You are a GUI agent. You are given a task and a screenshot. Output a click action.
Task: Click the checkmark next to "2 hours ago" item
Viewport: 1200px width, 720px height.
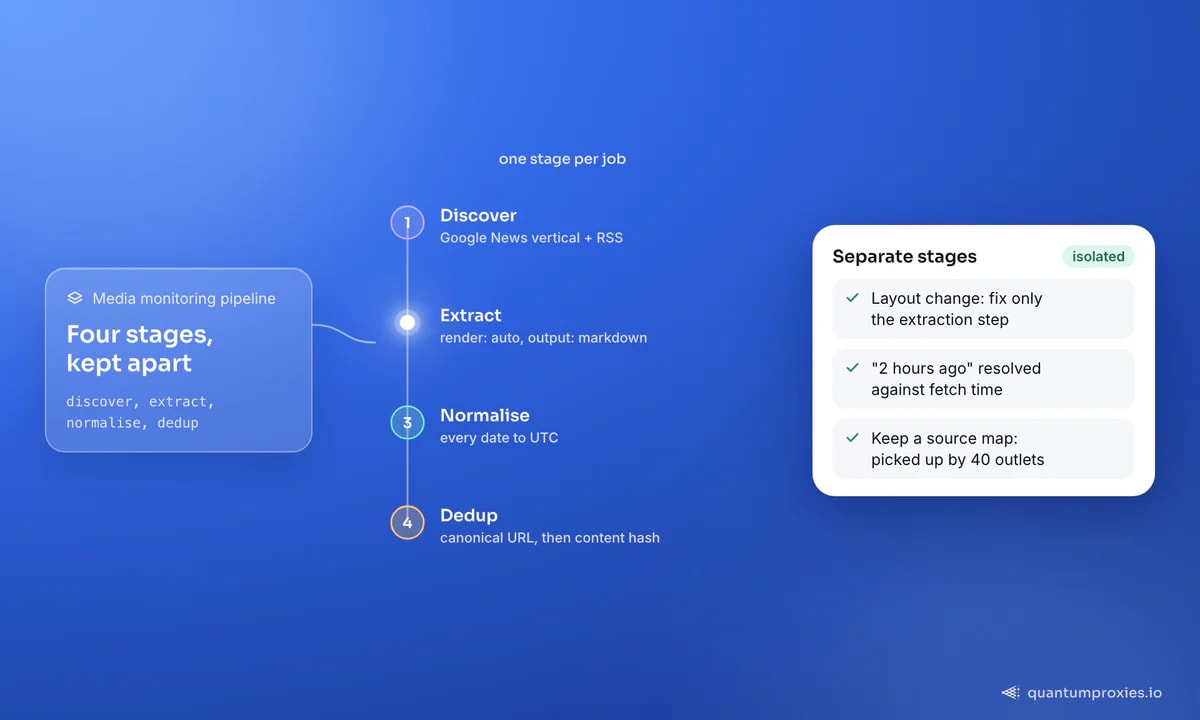click(852, 368)
